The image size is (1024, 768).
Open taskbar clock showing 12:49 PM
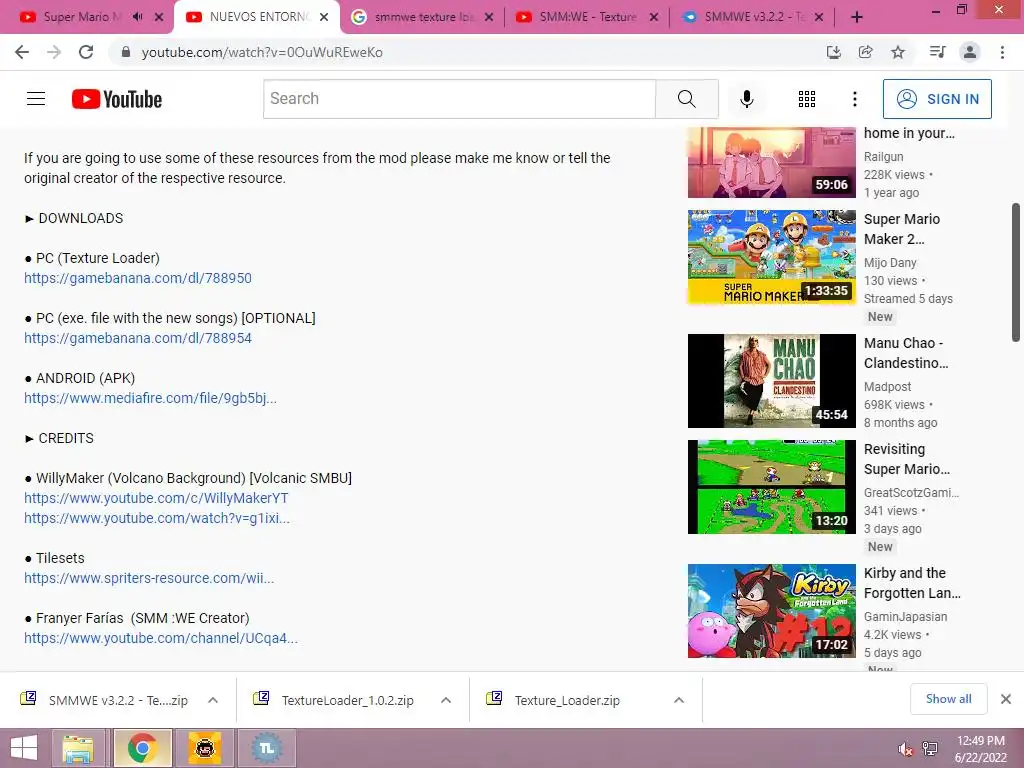(x=980, y=749)
